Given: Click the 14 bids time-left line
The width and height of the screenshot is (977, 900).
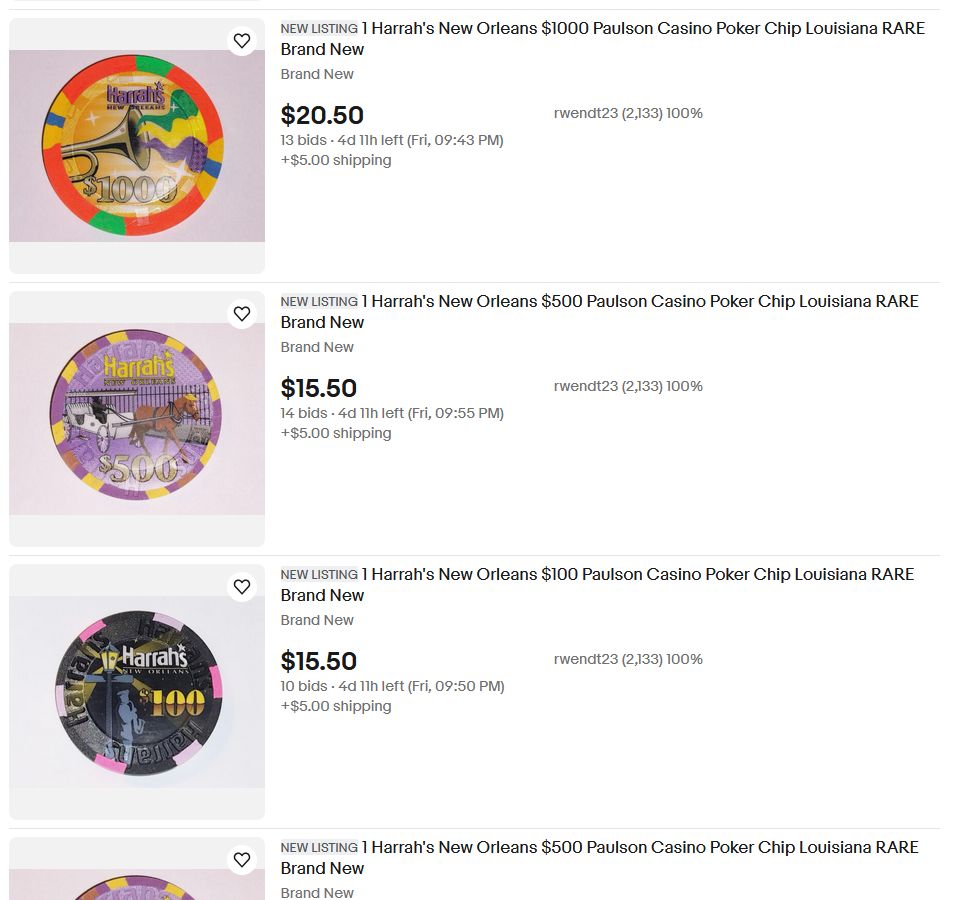Looking at the screenshot, I should 392,414.
